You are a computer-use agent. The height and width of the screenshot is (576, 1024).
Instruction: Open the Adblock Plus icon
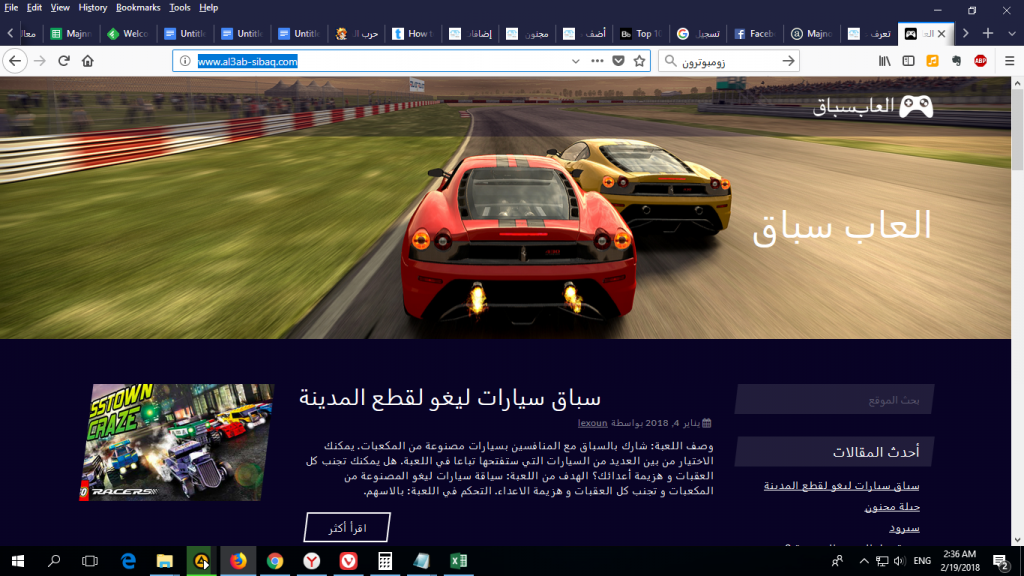(980, 60)
